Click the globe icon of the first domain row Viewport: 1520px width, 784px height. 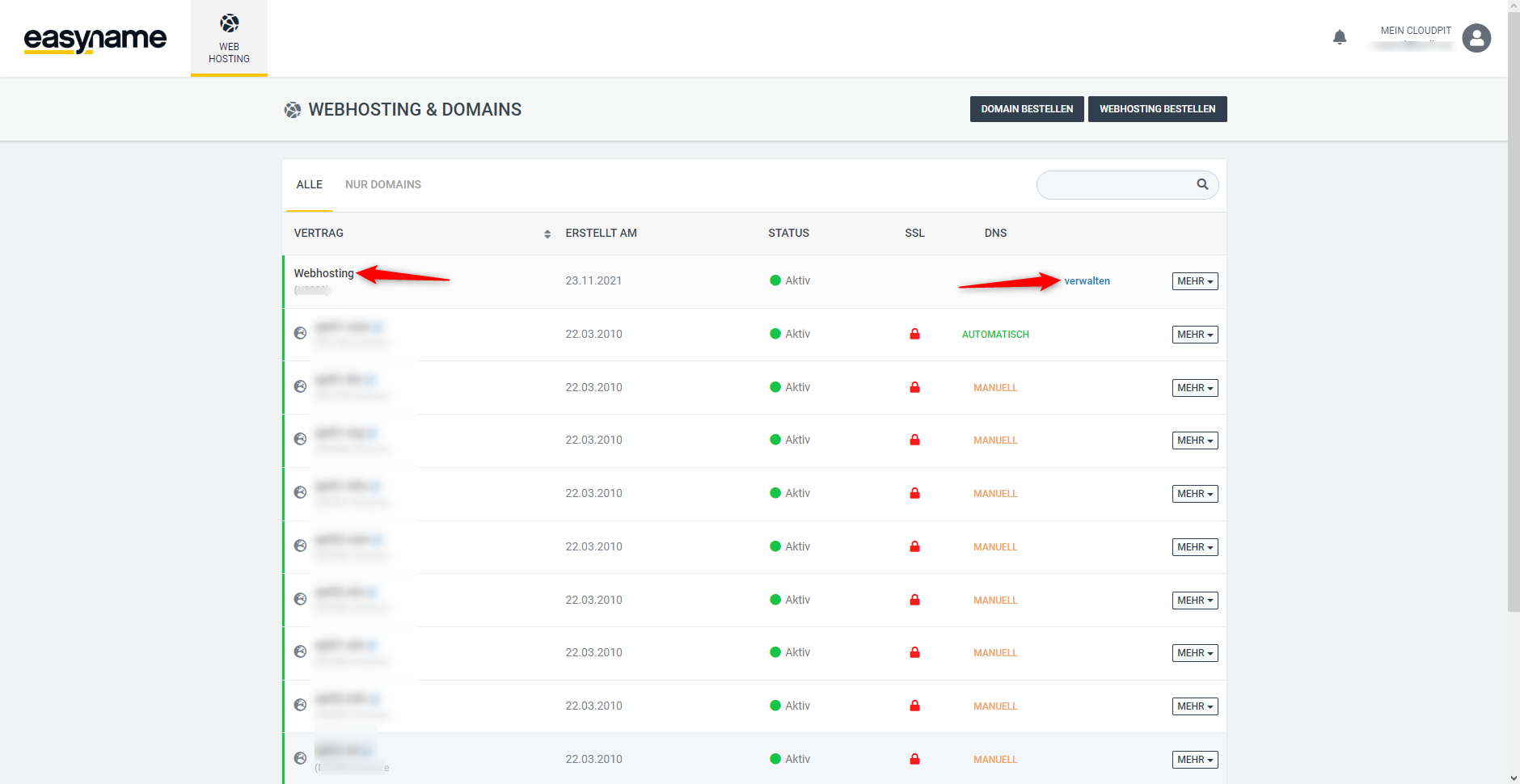pyautogui.click(x=300, y=333)
